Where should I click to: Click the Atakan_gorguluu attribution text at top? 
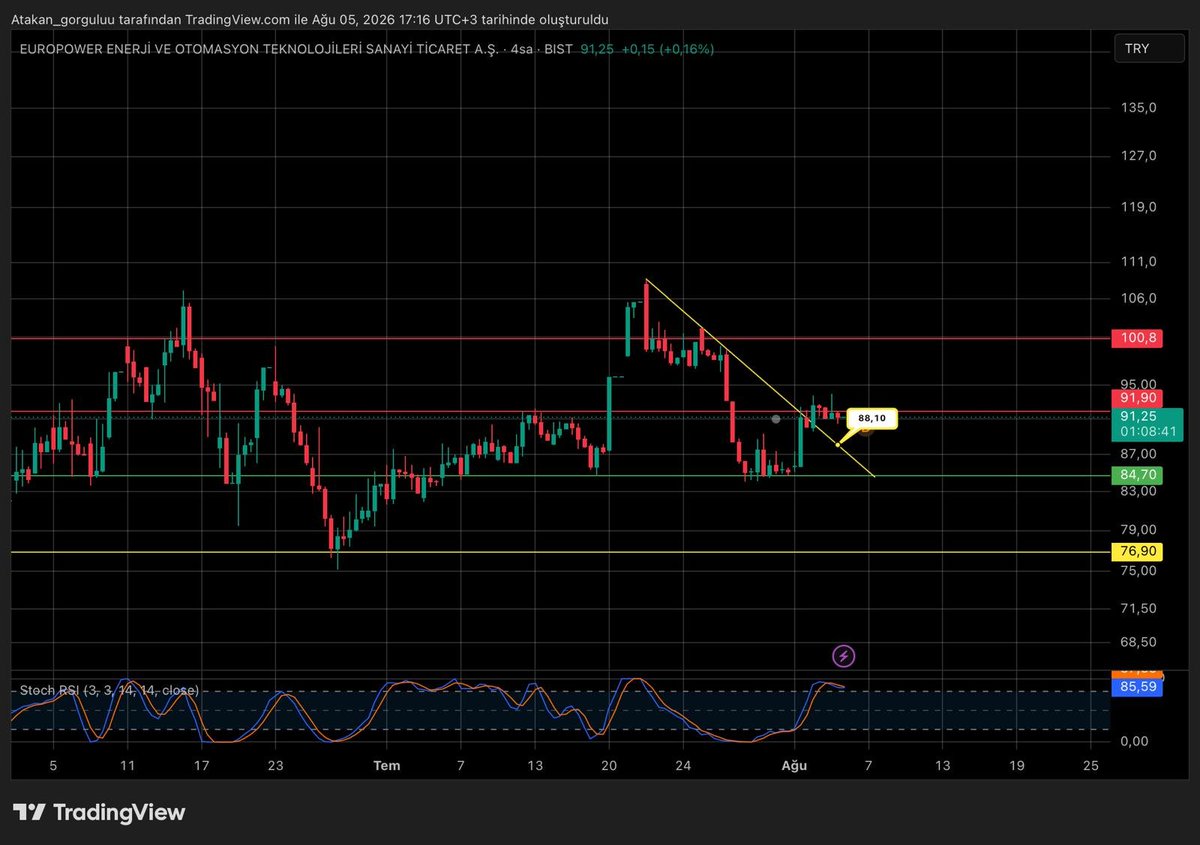coord(309,19)
